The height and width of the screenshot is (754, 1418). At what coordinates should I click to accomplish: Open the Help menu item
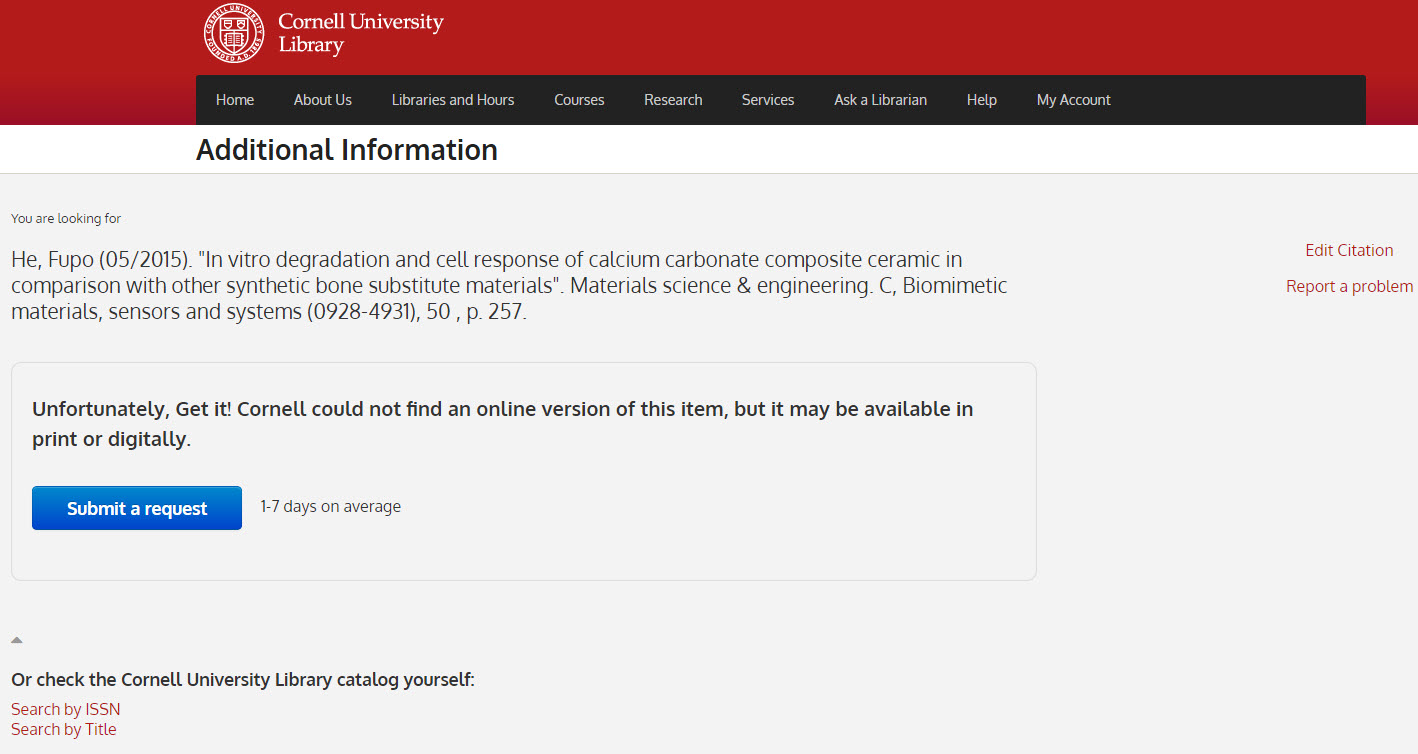point(982,100)
